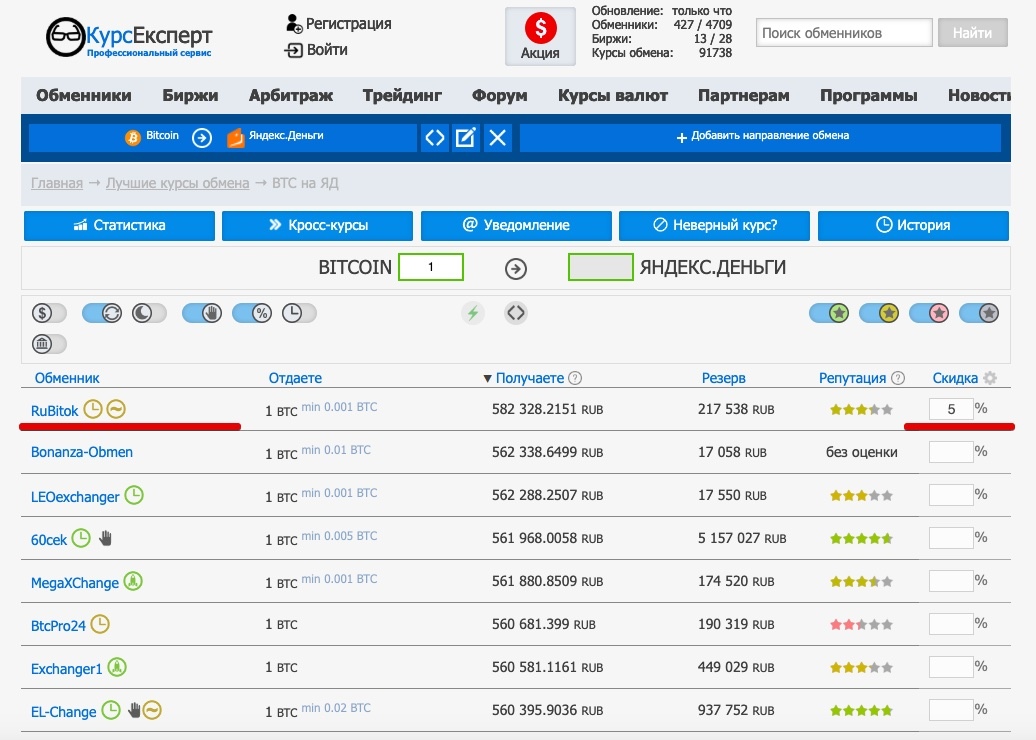The image size is (1036, 740).
Task: Toggle the bank building filter switch
Action: pos(49,344)
